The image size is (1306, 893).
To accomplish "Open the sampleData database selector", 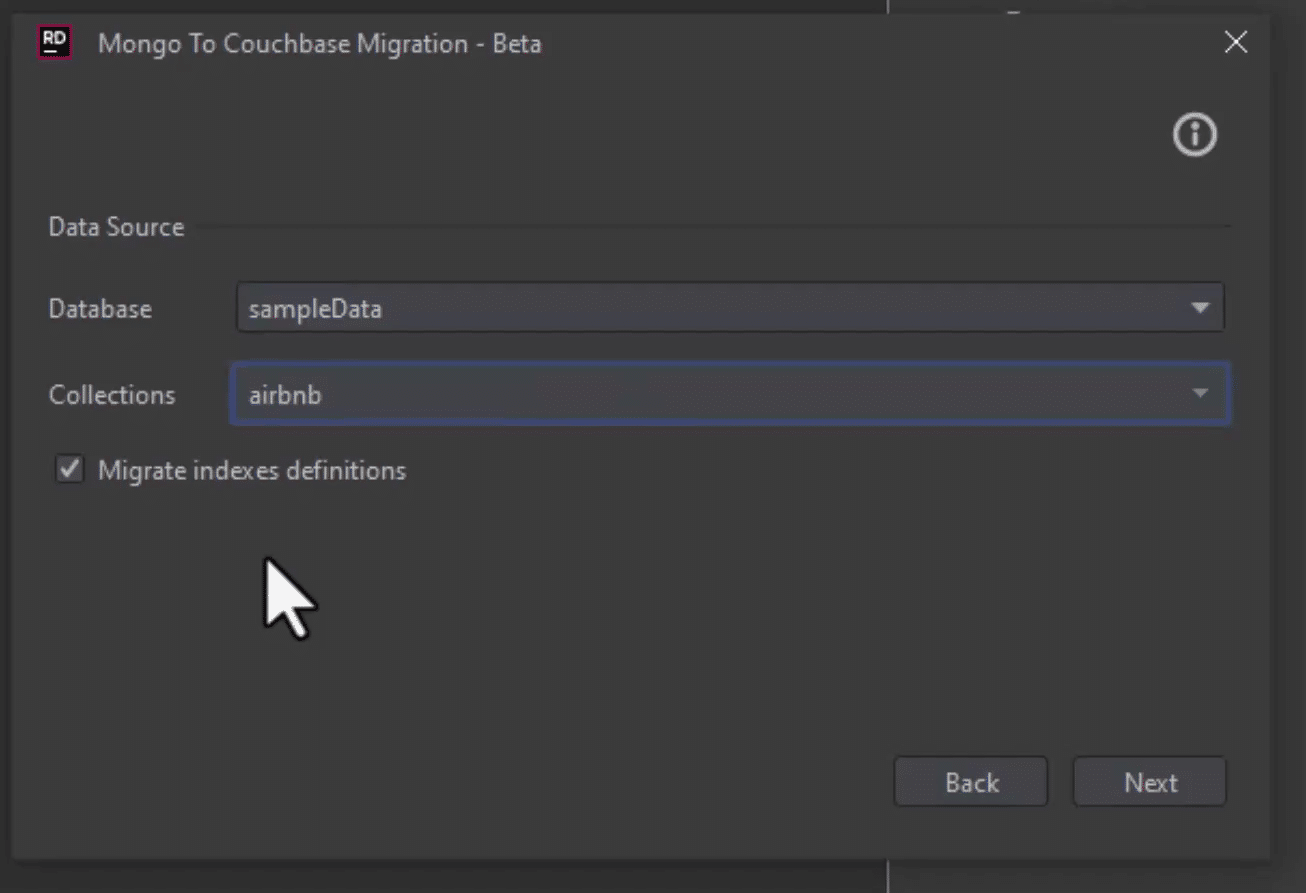I will (x=700, y=308).
